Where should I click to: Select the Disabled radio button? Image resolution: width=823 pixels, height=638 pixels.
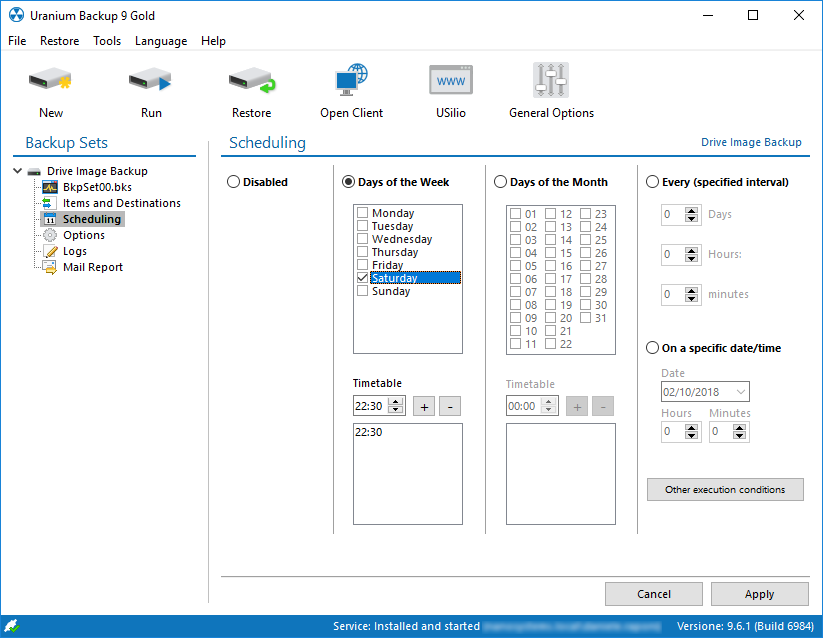point(234,182)
